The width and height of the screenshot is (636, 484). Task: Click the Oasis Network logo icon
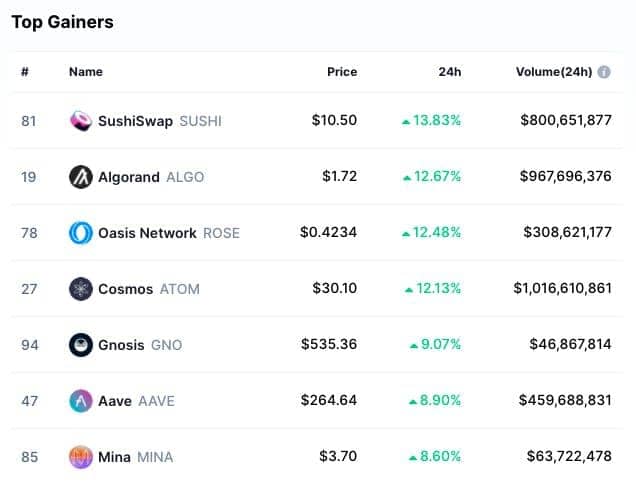tap(81, 233)
